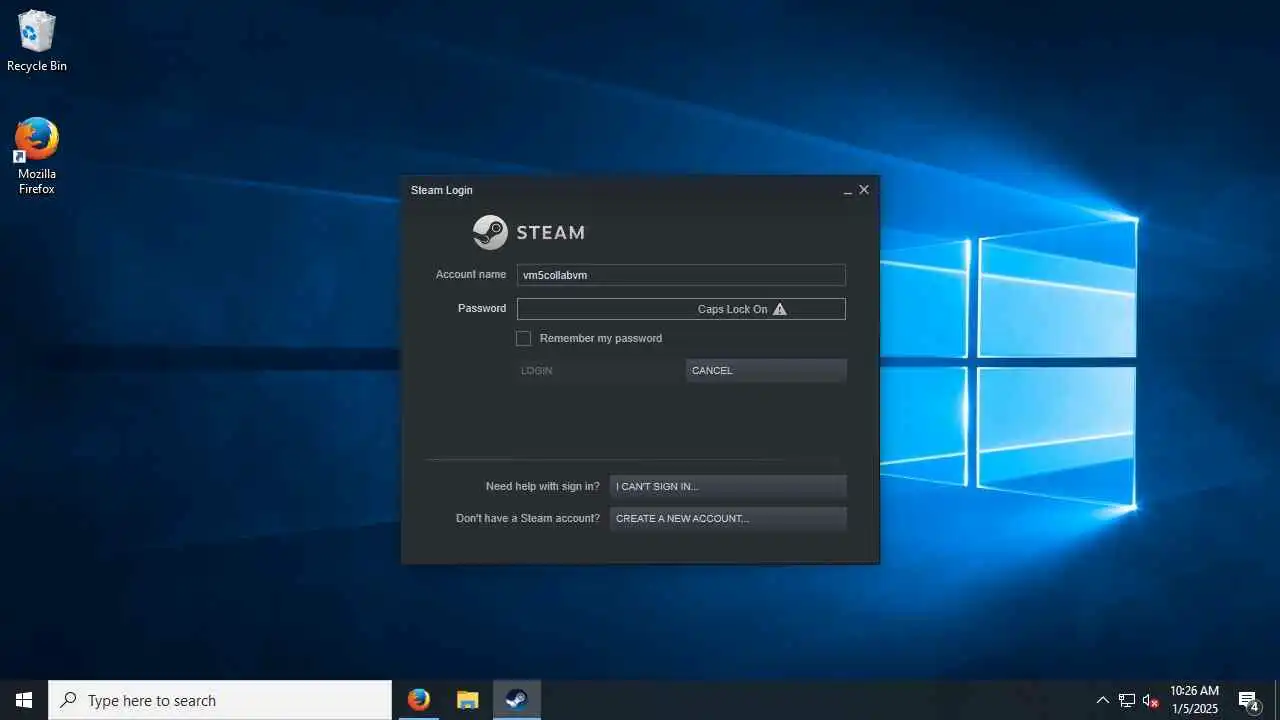Open the Windows Start menu
Viewport: 1280px width, 720px height.
tap(24, 700)
